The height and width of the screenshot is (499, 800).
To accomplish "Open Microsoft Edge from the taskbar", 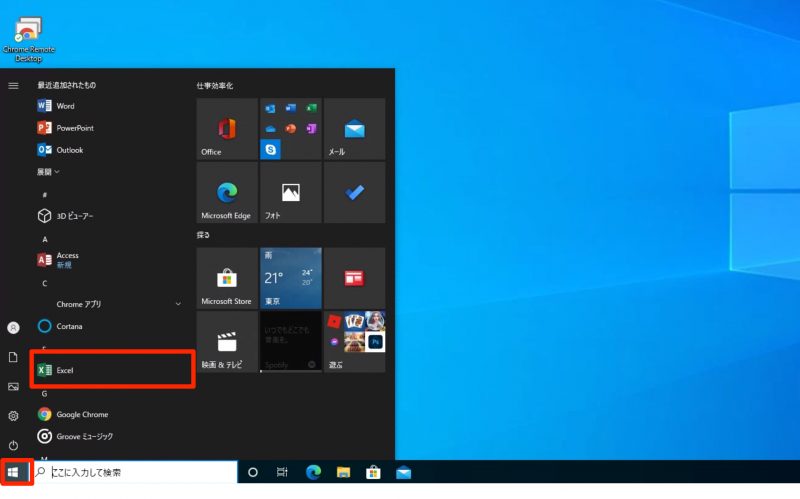I will click(313, 472).
